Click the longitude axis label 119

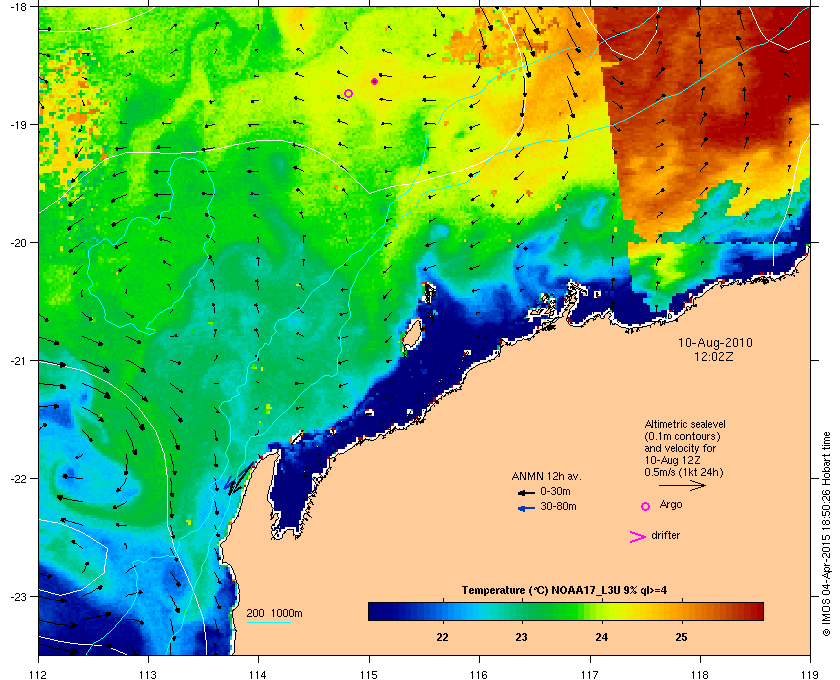click(x=810, y=674)
